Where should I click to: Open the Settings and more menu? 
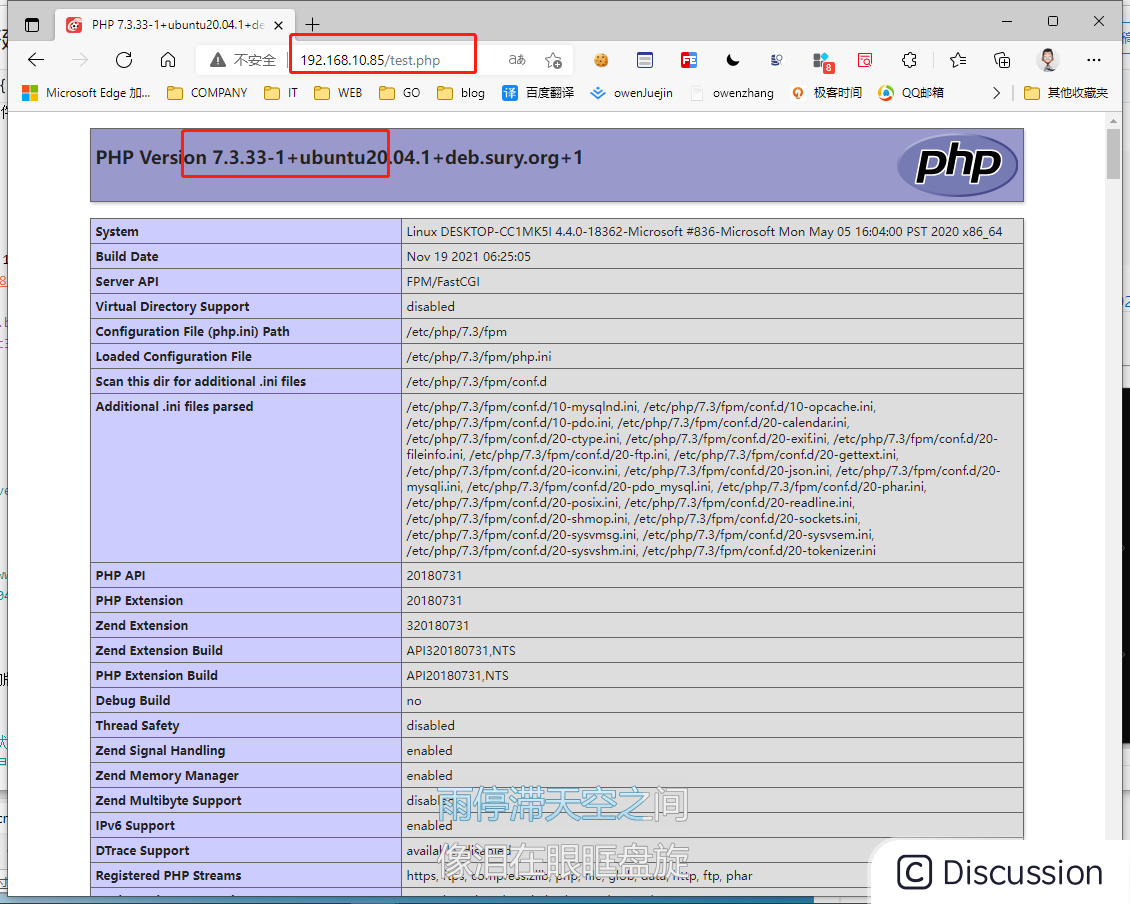coord(1094,61)
